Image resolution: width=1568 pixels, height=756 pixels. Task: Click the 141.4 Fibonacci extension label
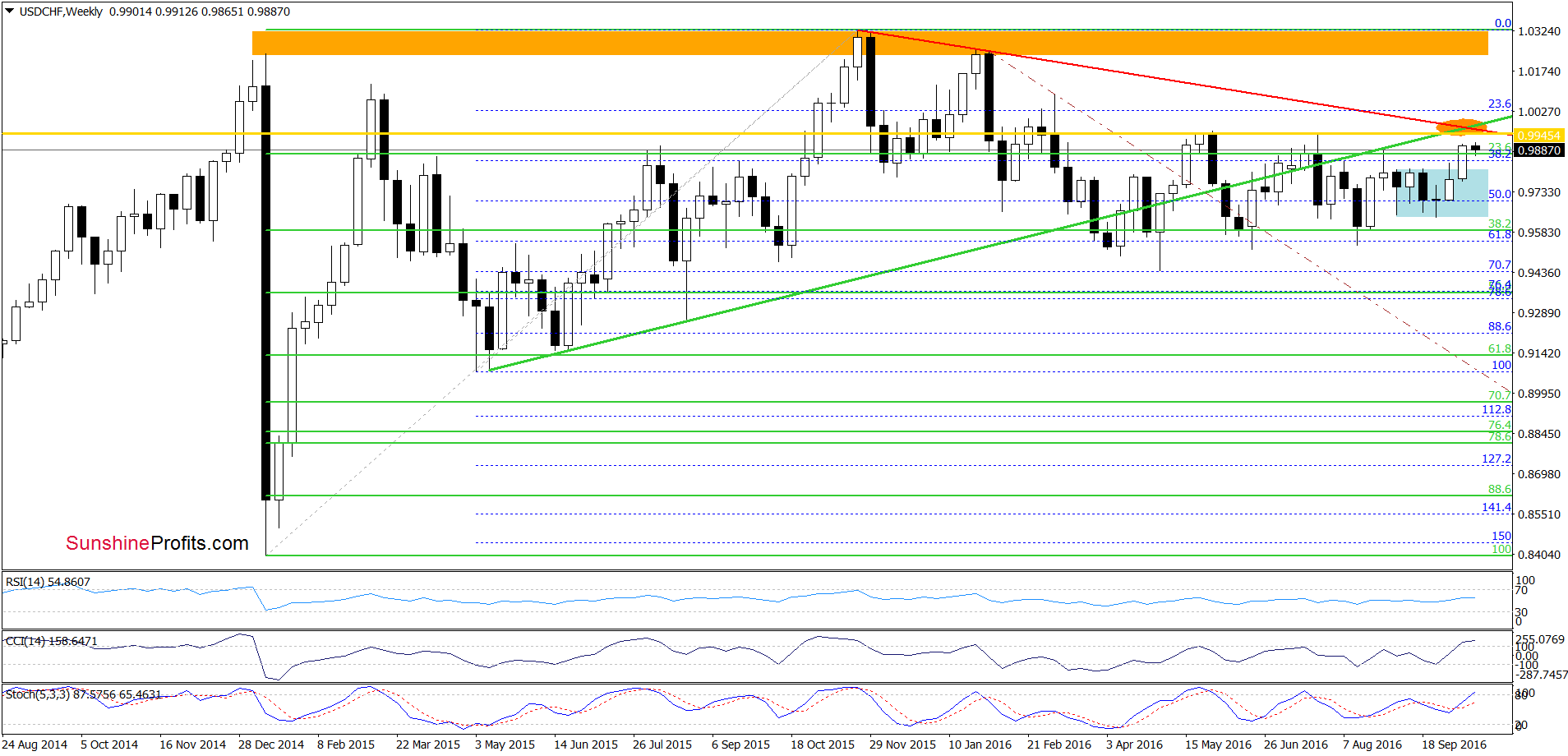(x=1497, y=507)
